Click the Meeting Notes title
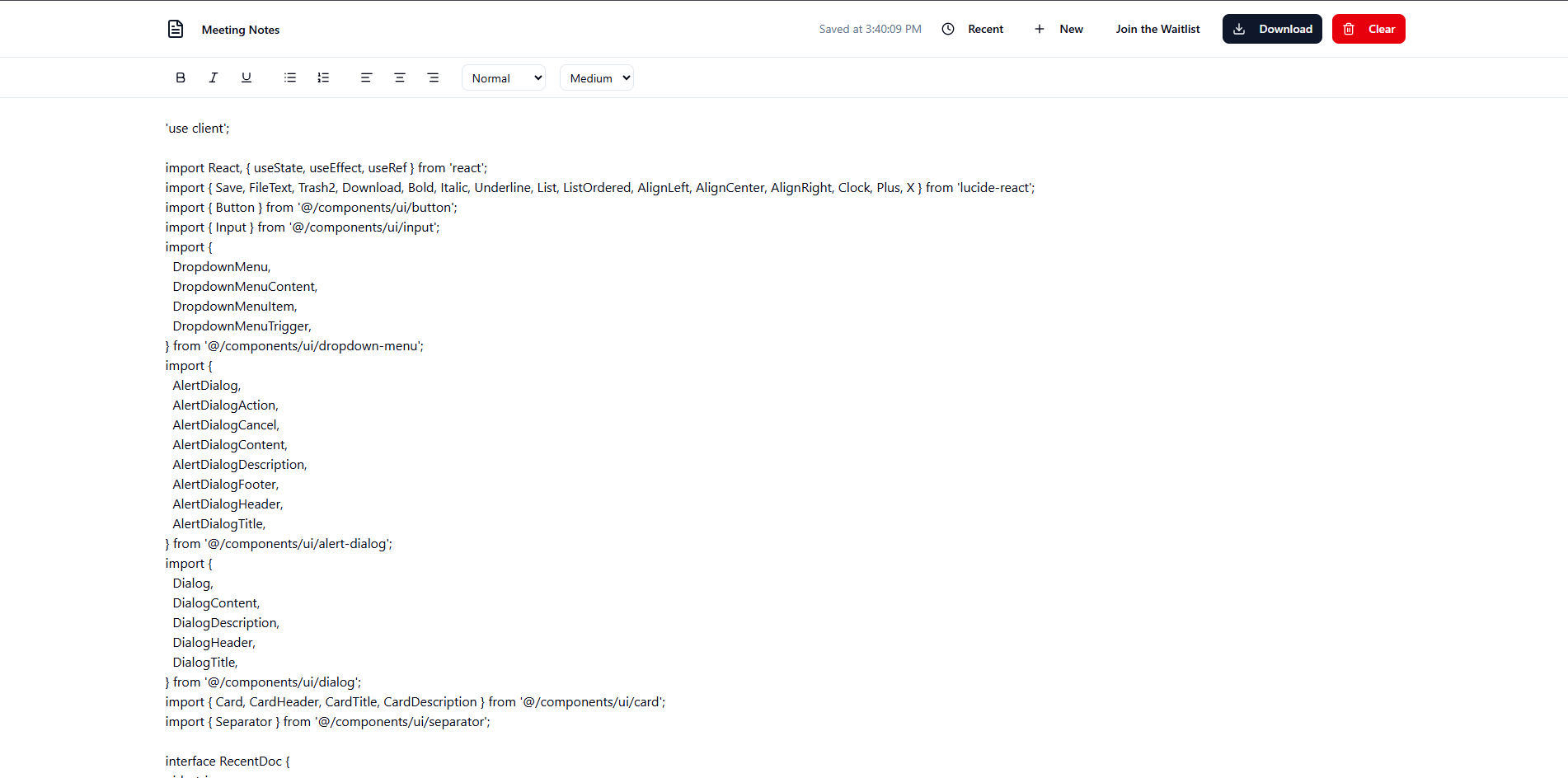The image size is (1568, 778). [x=240, y=30]
